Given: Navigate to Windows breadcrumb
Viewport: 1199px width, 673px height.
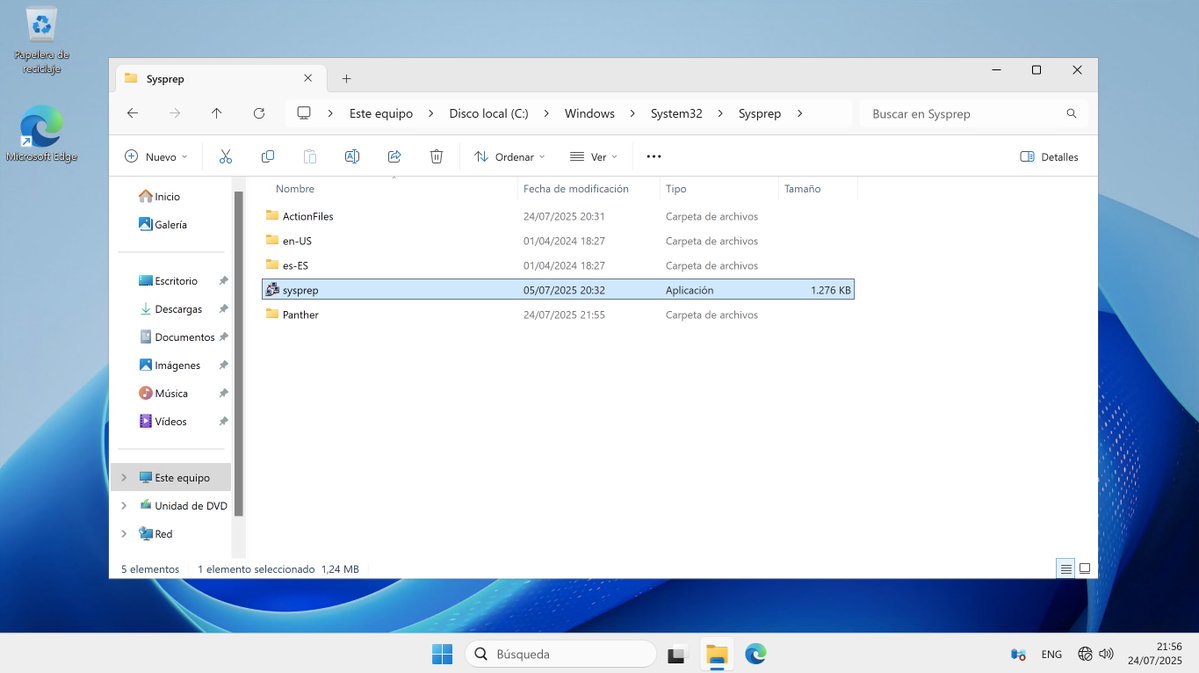Looking at the screenshot, I should point(590,113).
